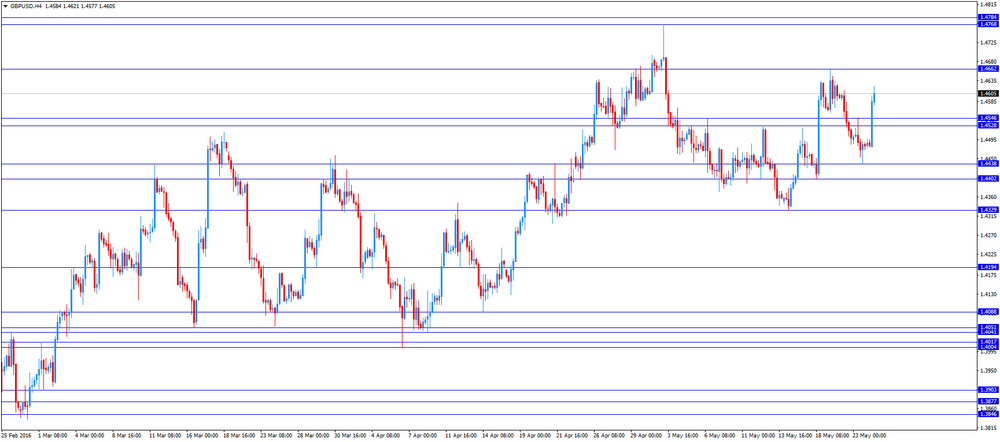
Task: Select the 1.4662 price level label
Action: (988, 69)
